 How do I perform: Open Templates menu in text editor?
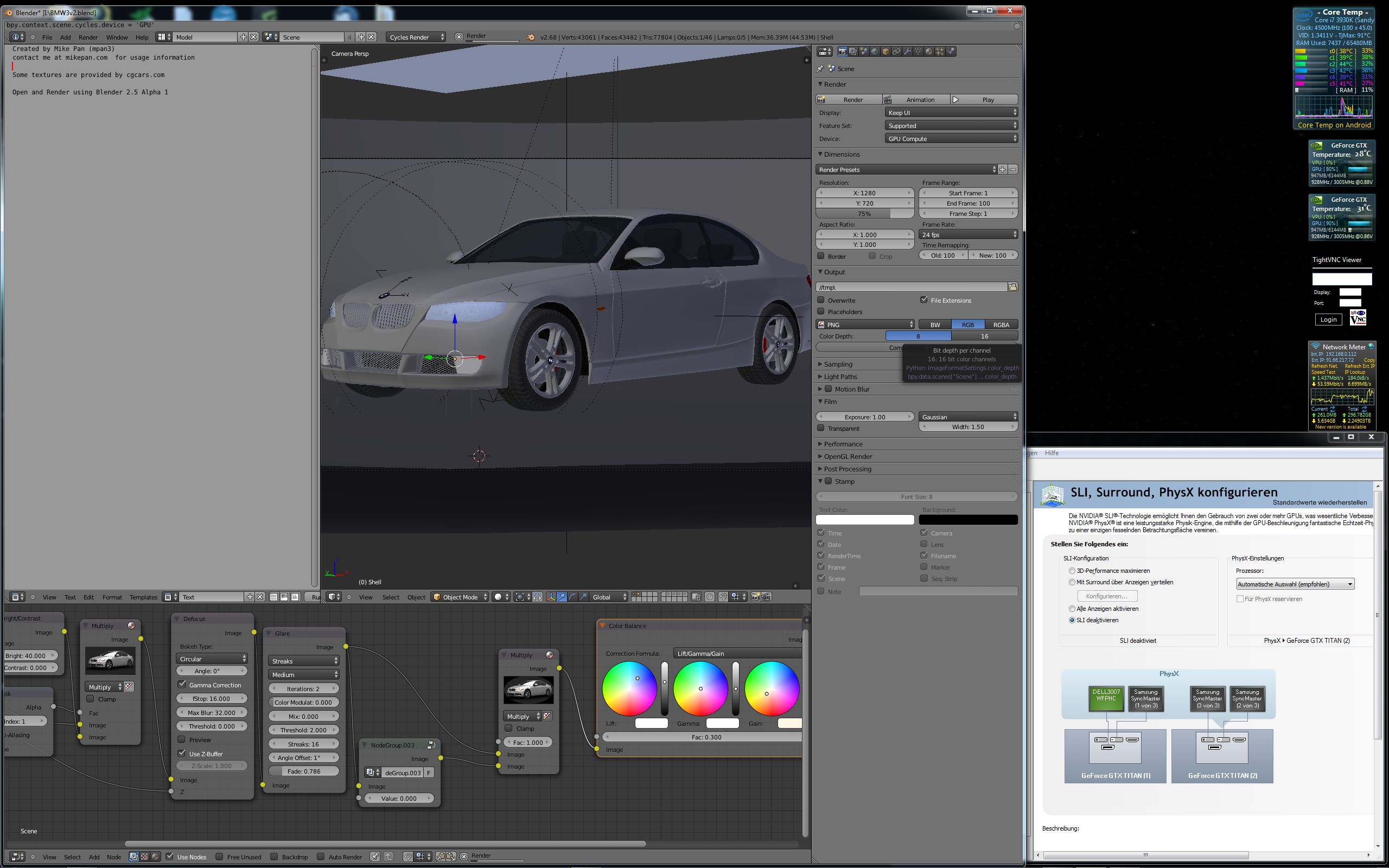coord(143,597)
